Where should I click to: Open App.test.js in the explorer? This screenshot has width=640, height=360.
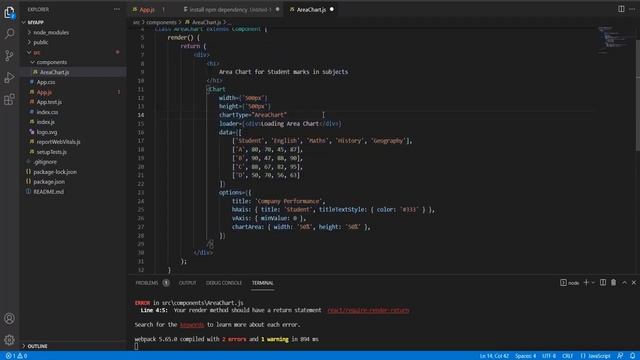pyautogui.click(x=49, y=102)
